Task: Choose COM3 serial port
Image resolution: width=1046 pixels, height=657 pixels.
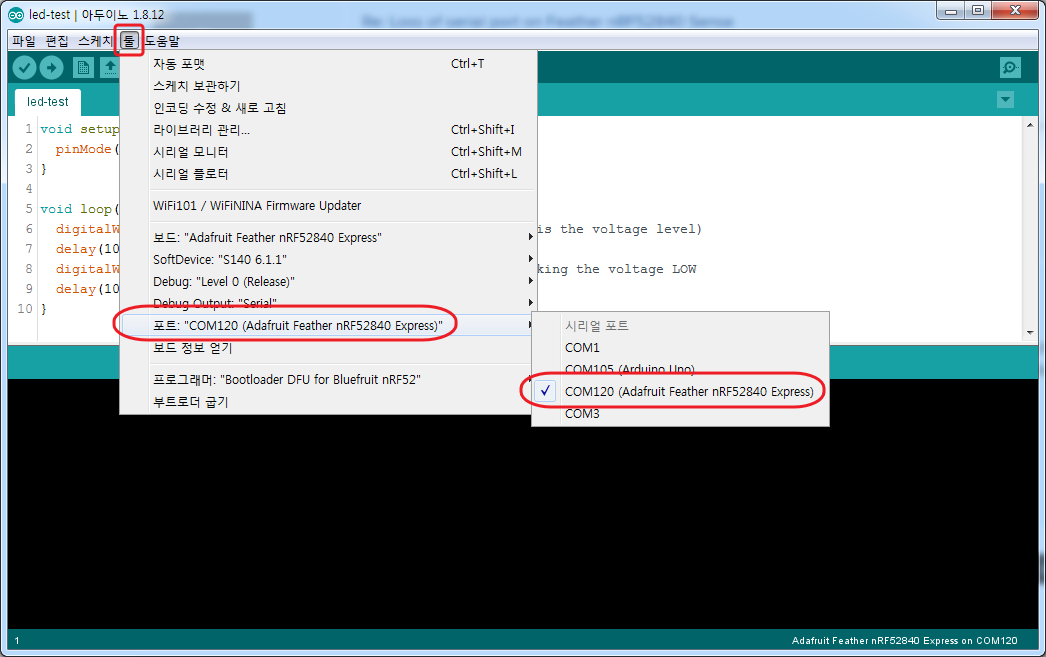Action: click(x=680, y=414)
